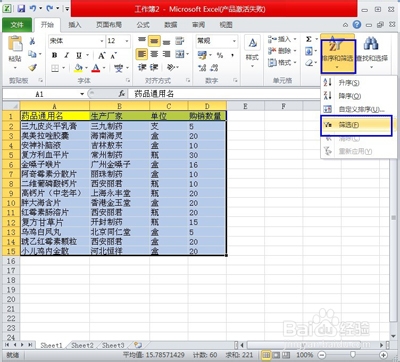The image size is (400, 362).
Task: Toggle Italic formatting
Action: (x=66, y=55)
